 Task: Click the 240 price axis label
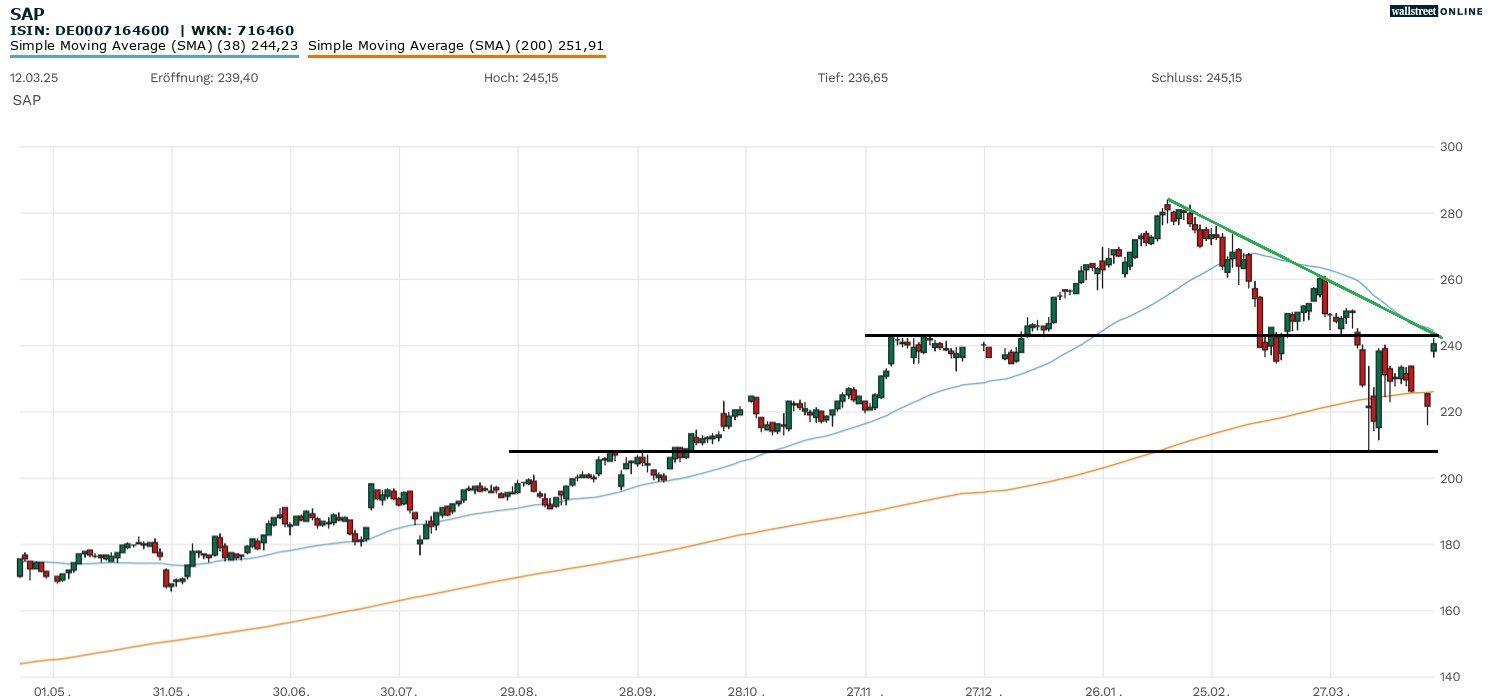point(1452,346)
